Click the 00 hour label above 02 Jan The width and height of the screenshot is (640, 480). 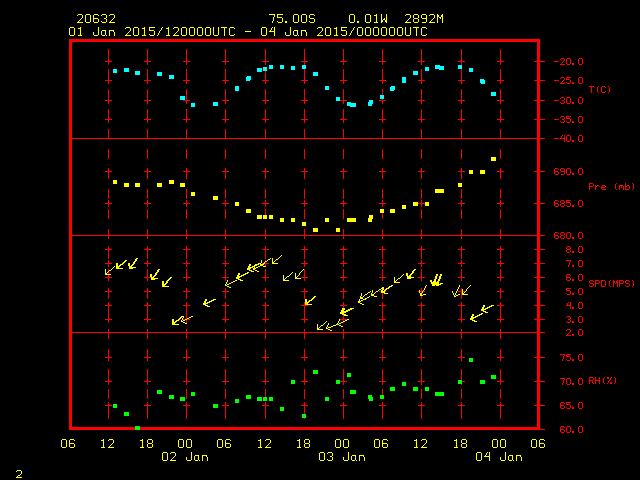pyautogui.click(x=185, y=444)
